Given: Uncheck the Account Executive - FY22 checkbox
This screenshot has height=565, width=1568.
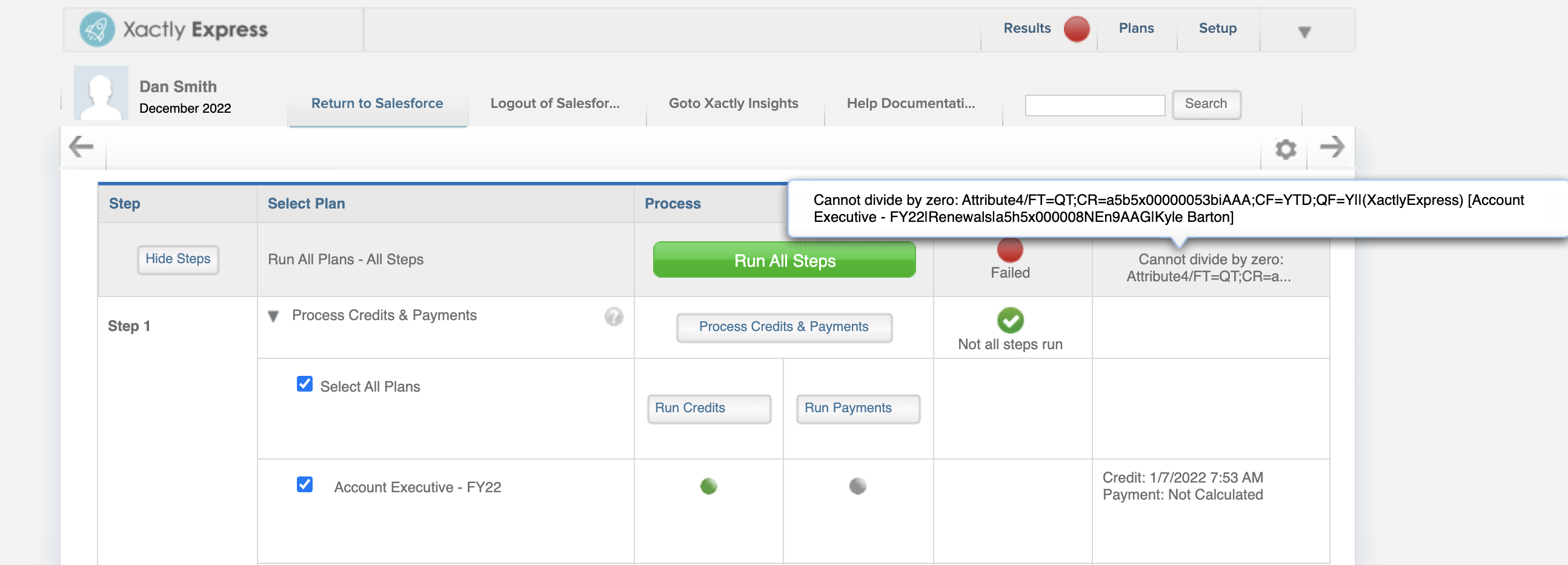Looking at the screenshot, I should [304, 484].
